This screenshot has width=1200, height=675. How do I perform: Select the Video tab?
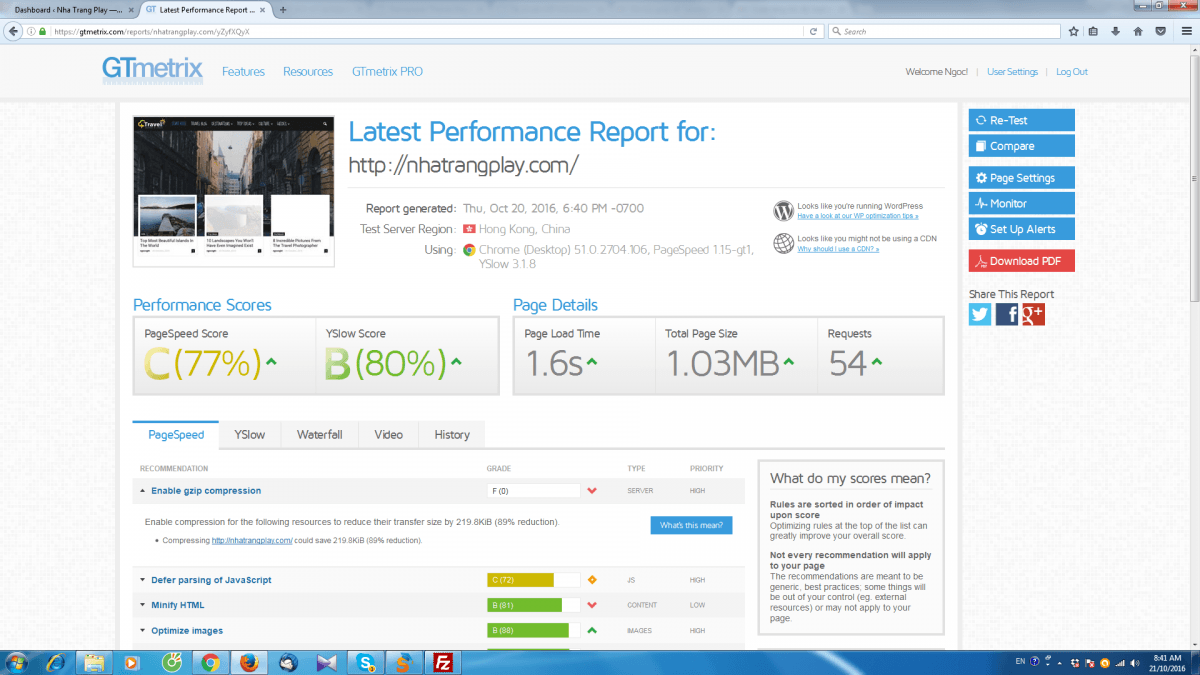coord(388,435)
